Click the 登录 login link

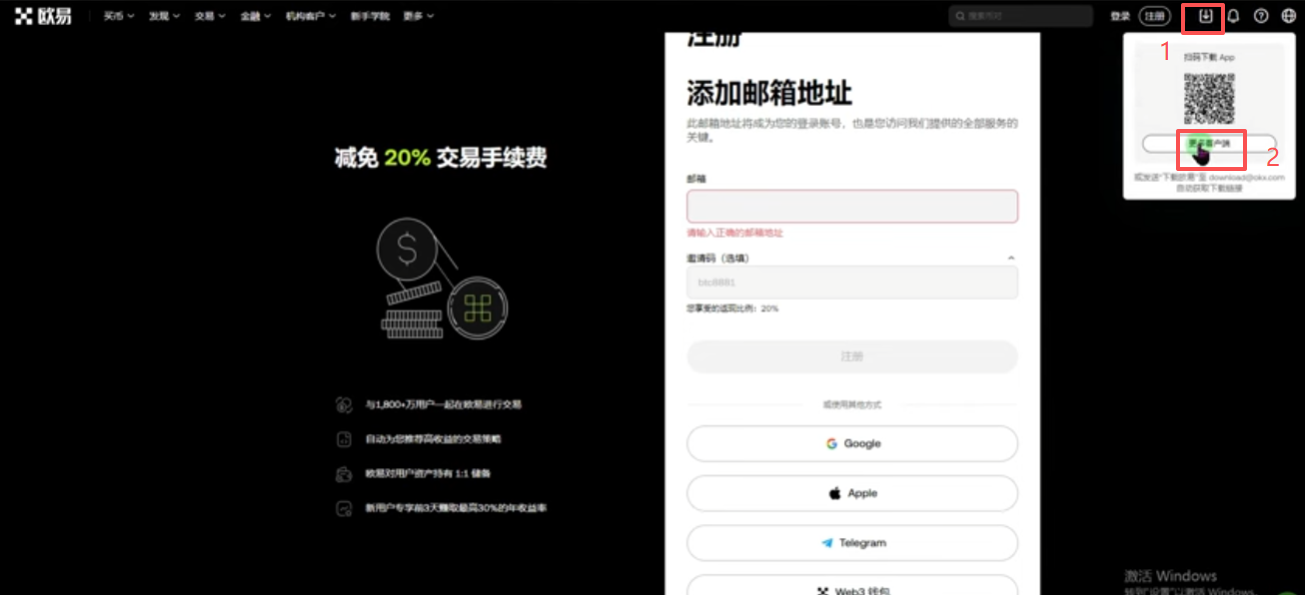tap(1120, 16)
